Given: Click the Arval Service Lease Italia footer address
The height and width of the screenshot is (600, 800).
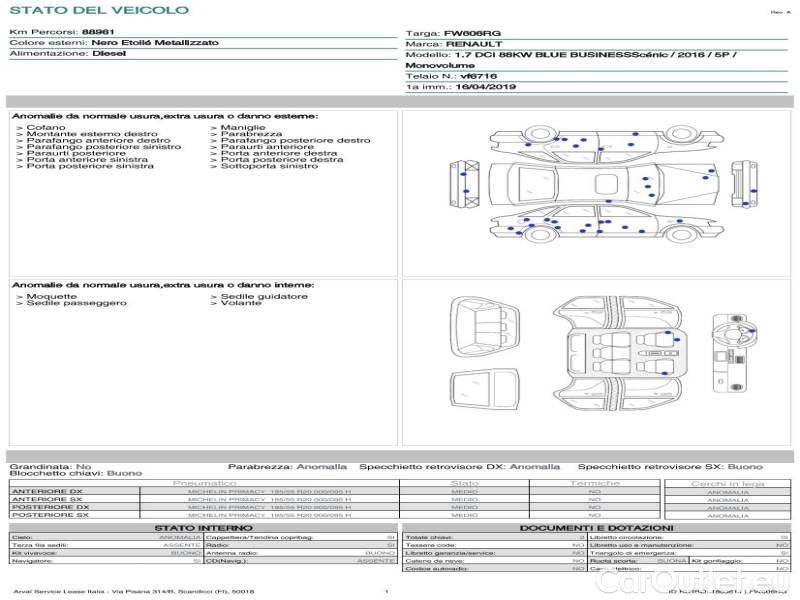Looking at the screenshot, I should 133,592.
